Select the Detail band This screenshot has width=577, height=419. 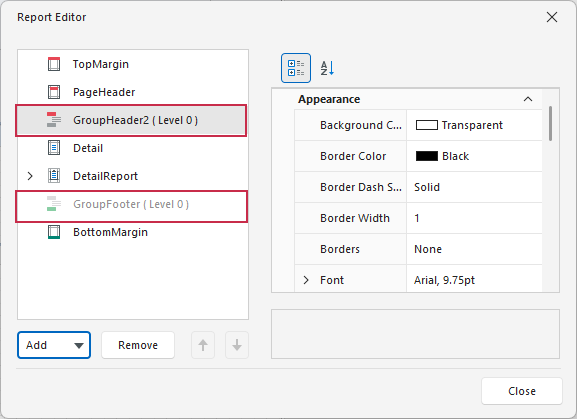(x=133, y=148)
